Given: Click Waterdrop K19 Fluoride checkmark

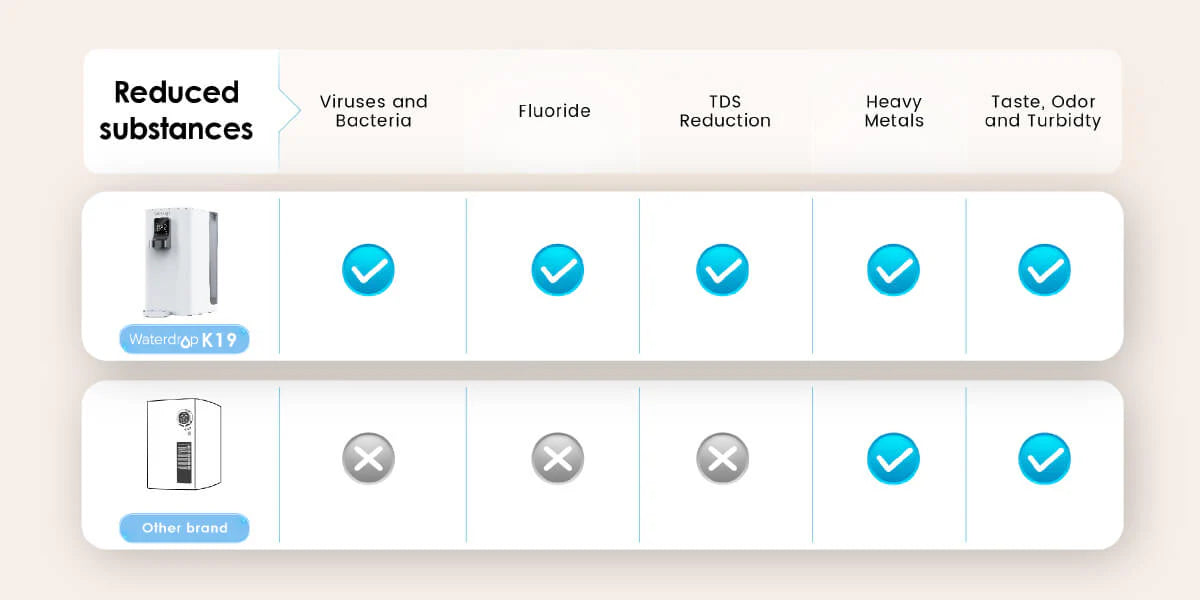Looking at the screenshot, I should click(557, 270).
